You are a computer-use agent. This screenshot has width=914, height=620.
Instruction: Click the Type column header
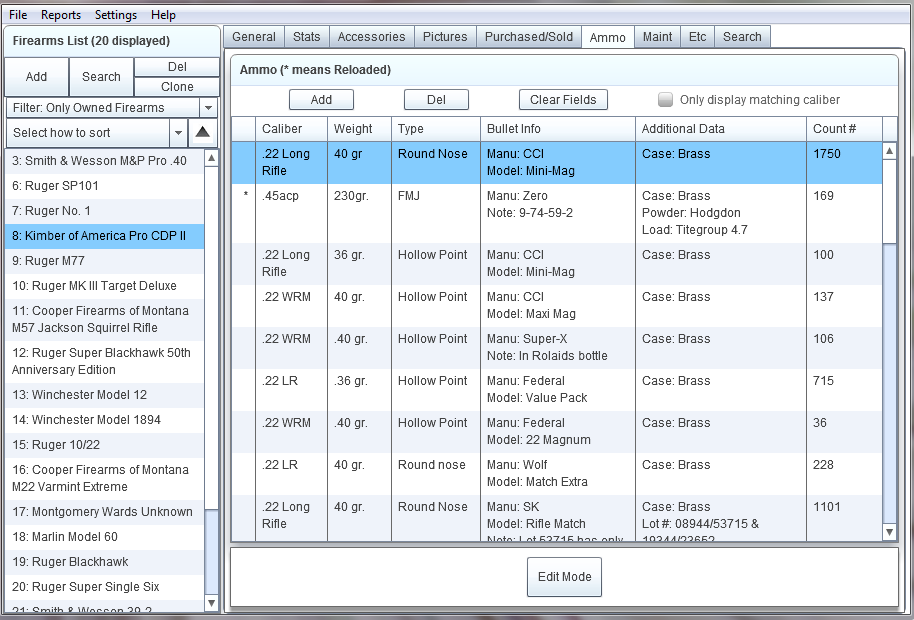(436, 129)
